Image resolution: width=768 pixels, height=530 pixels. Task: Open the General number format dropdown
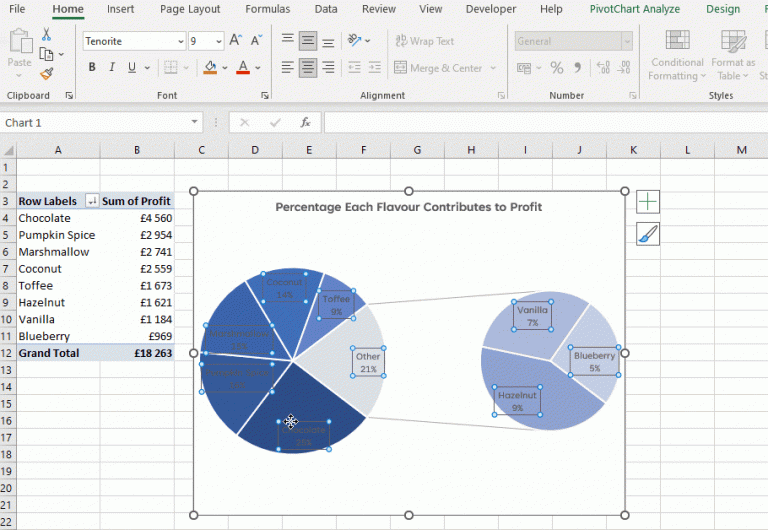(x=626, y=41)
